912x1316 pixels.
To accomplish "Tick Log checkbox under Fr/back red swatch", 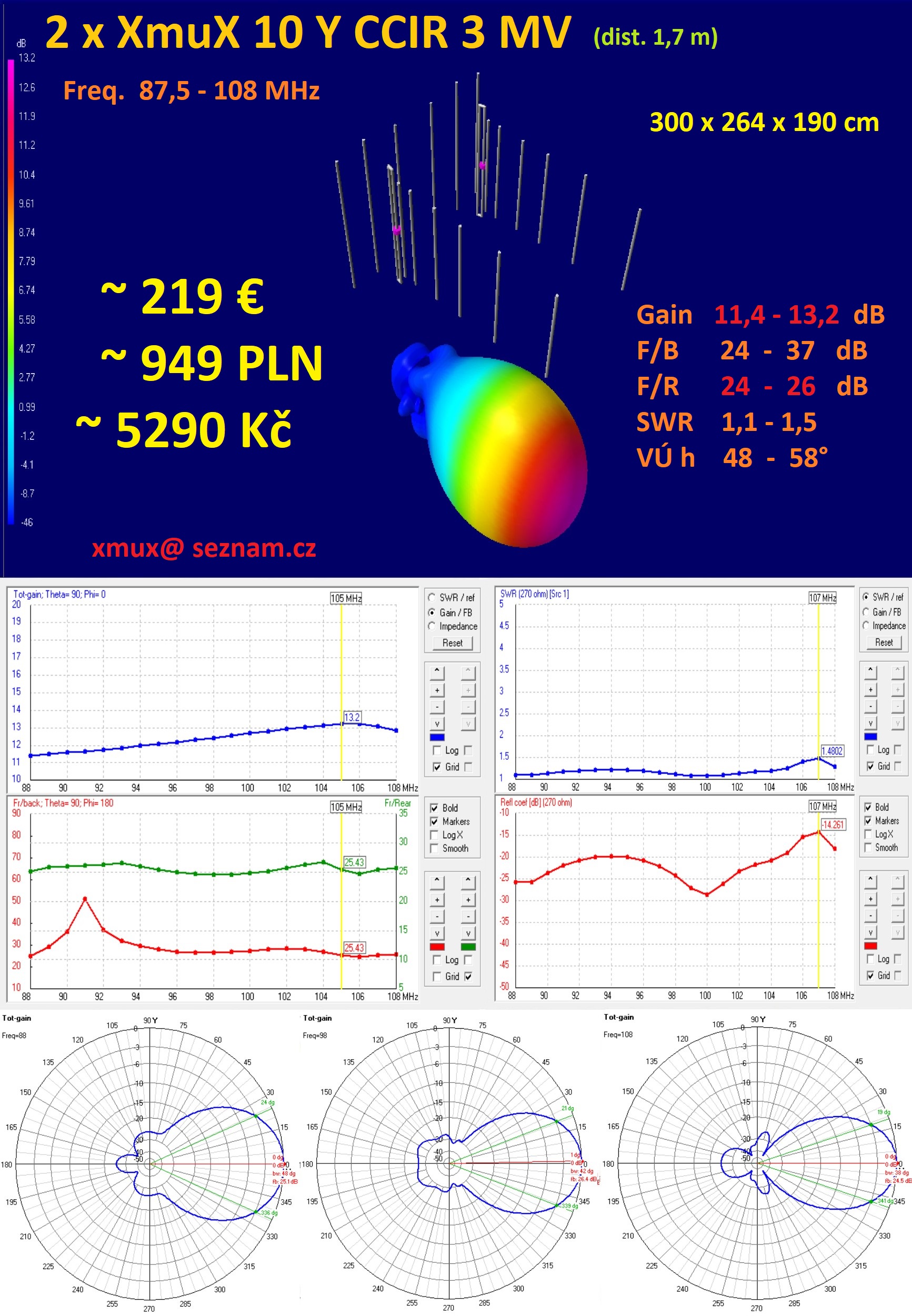I will pyautogui.click(x=437, y=960).
